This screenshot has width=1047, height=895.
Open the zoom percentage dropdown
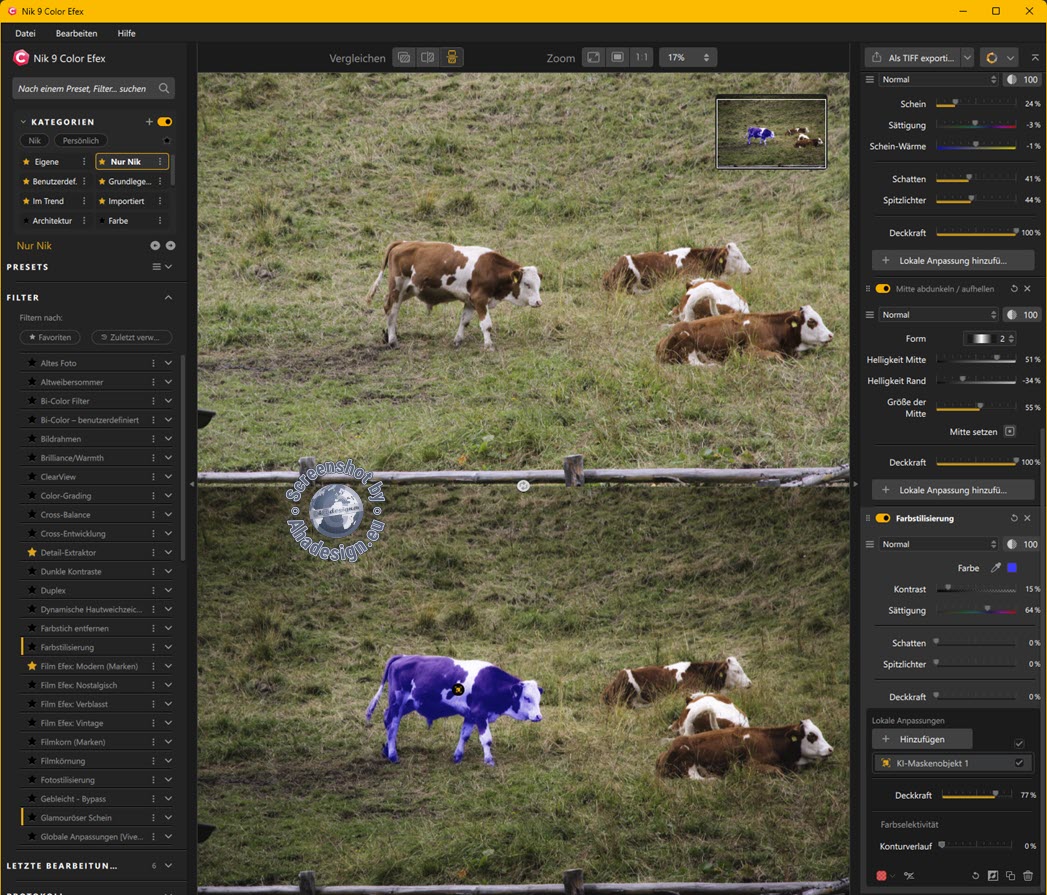tap(685, 58)
